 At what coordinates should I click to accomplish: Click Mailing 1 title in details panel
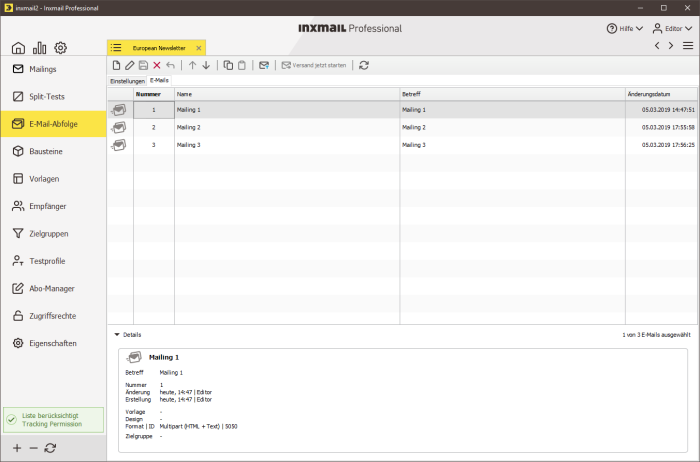(x=164, y=357)
